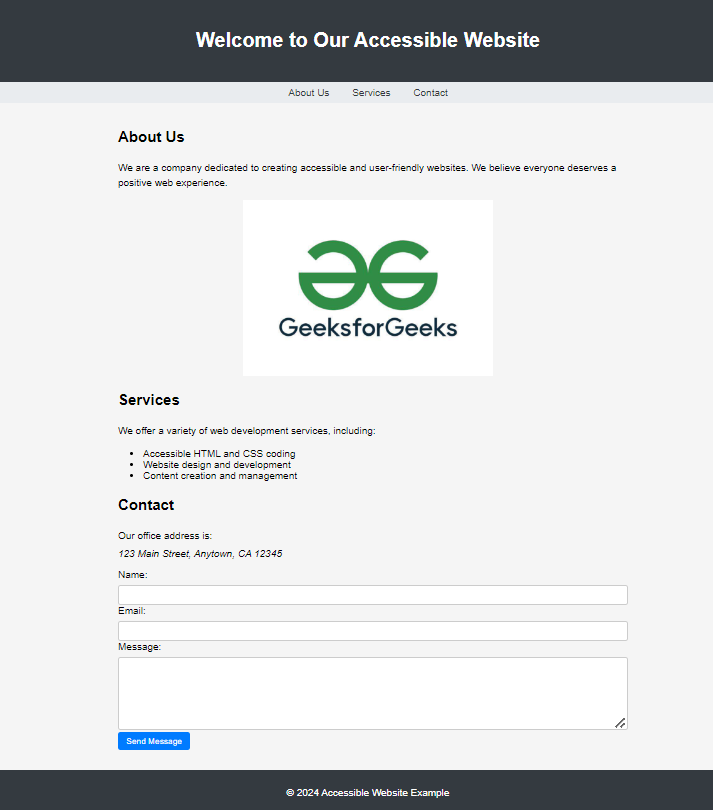Viewport: 713px width, 810px height.
Task: Click the page title Welcome to Our Accessible Website
Action: point(367,40)
